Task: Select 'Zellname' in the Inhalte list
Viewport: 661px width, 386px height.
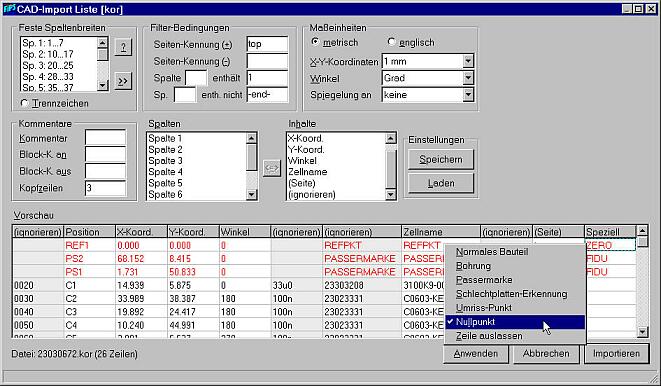Action: click(336, 172)
